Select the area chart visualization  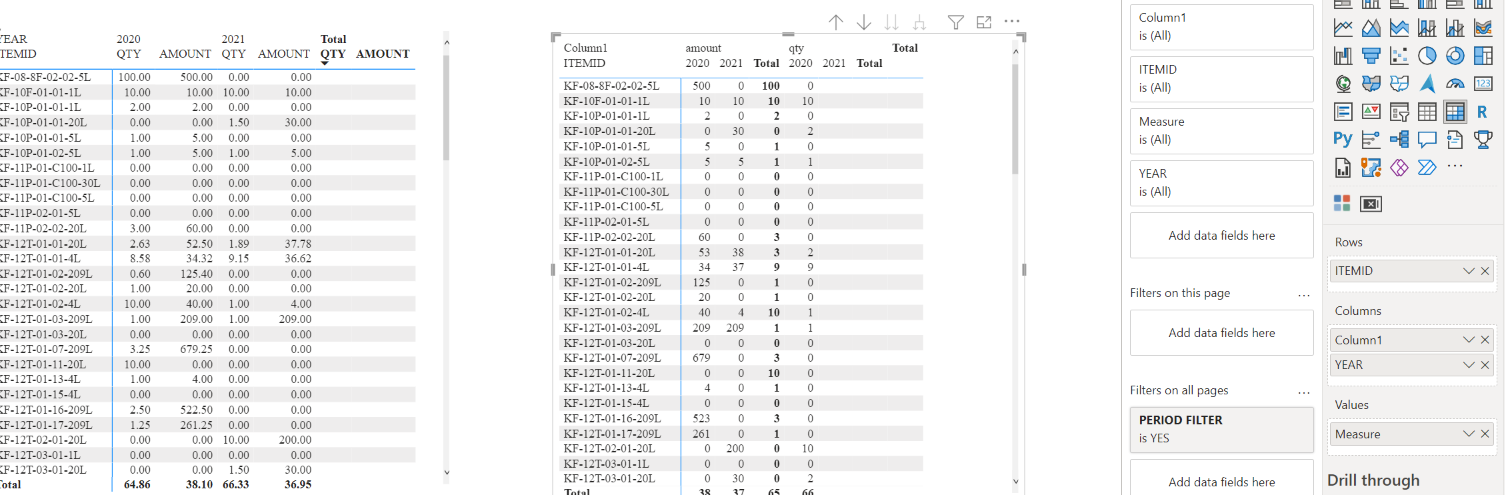pyautogui.click(x=1371, y=28)
